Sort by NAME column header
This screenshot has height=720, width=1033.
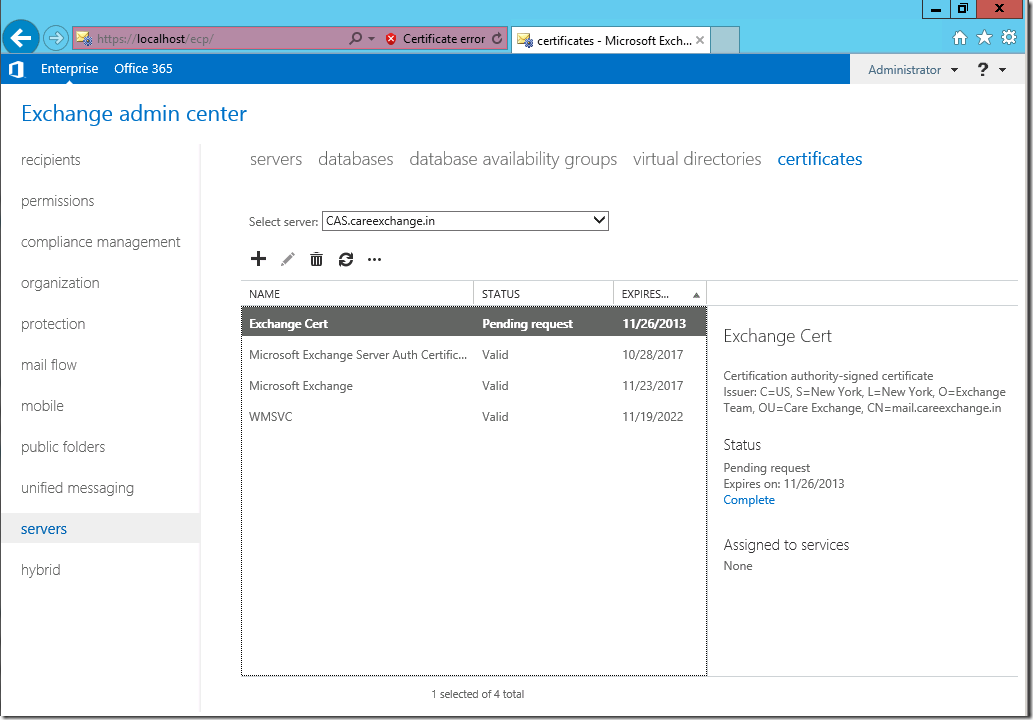click(x=357, y=294)
